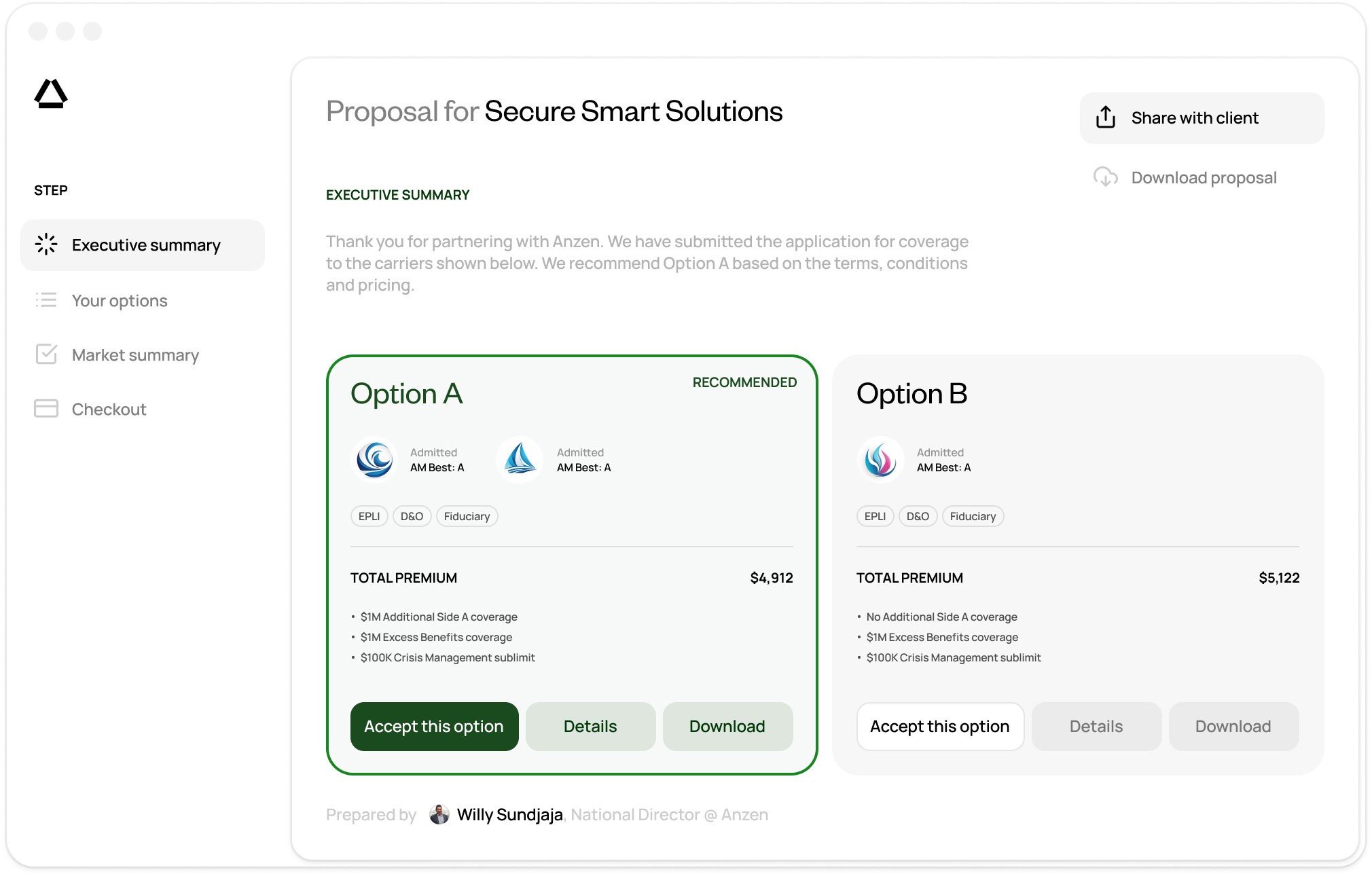
Task: Select the D&O tag in Option B
Action: tap(918, 516)
